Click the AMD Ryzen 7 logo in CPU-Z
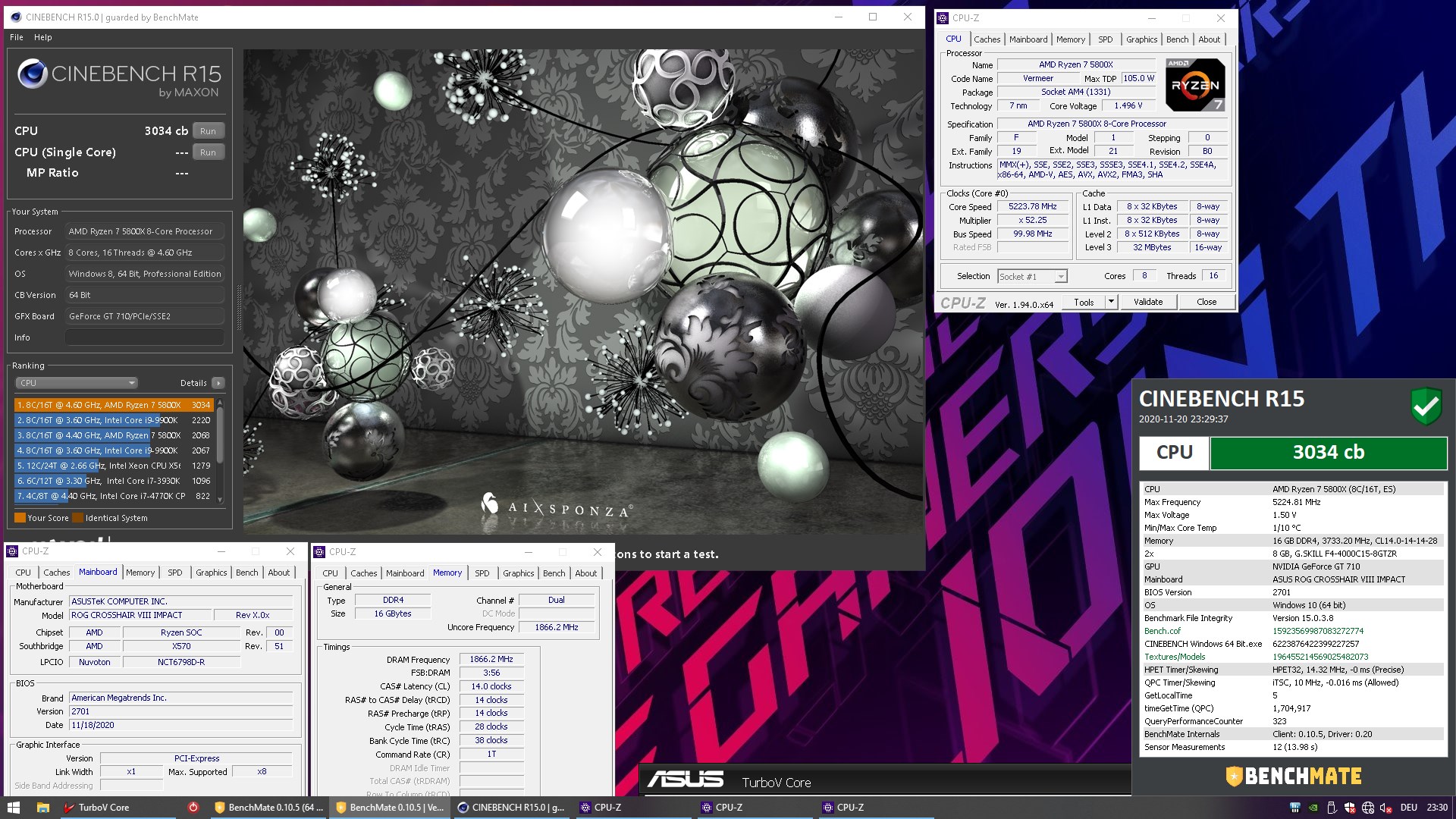The width and height of the screenshot is (1456, 819). tap(1195, 85)
